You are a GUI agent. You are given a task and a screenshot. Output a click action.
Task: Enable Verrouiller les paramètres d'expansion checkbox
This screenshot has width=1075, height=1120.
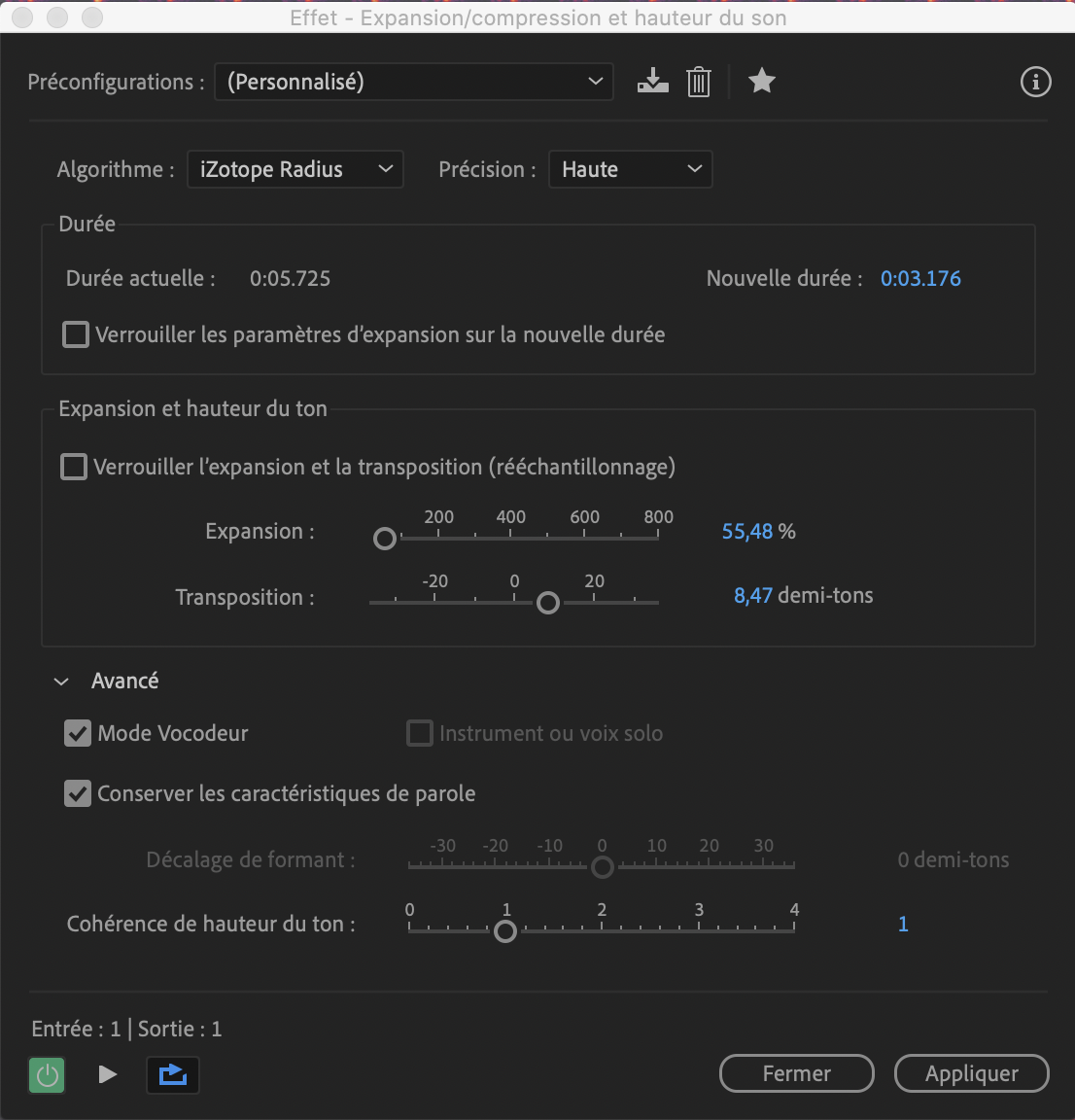click(x=76, y=335)
